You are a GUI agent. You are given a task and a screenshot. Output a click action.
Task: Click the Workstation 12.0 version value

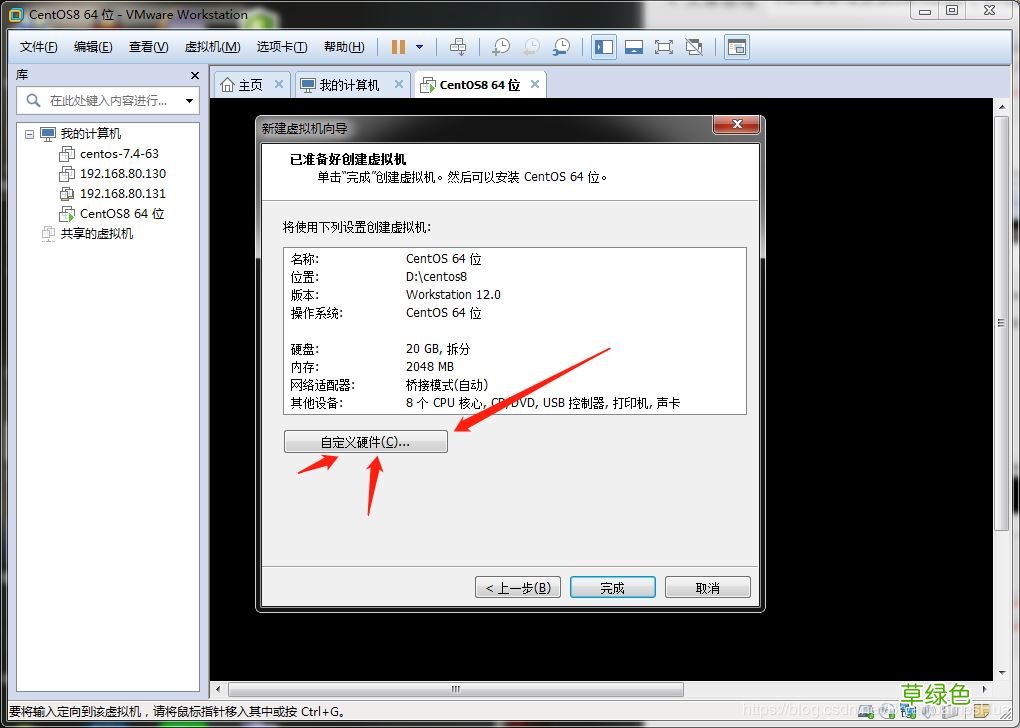tap(453, 295)
